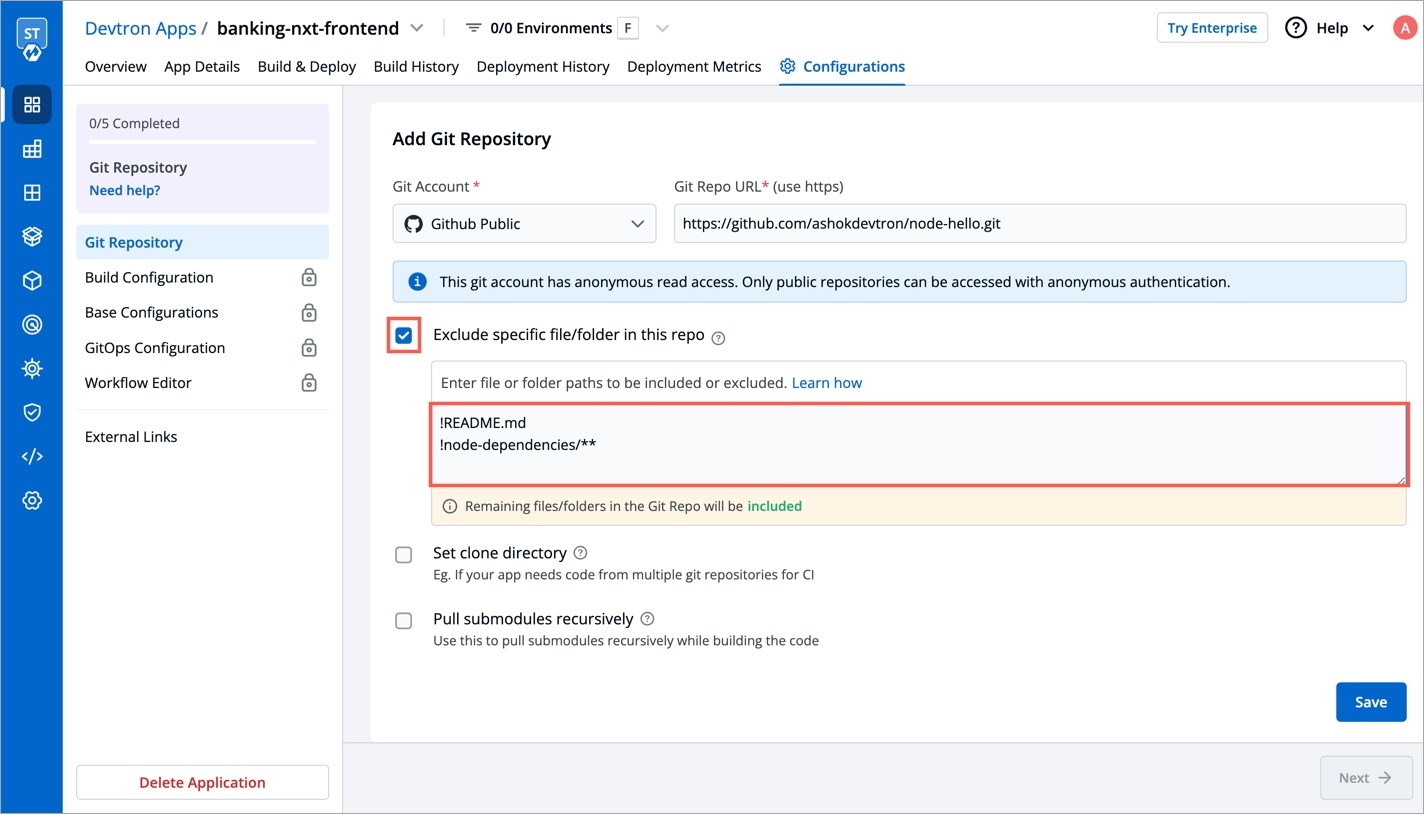This screenshot has width=1424, height=814.
Task: Uncheck Exclude specific file/folder in this repo
Action: 404,336
